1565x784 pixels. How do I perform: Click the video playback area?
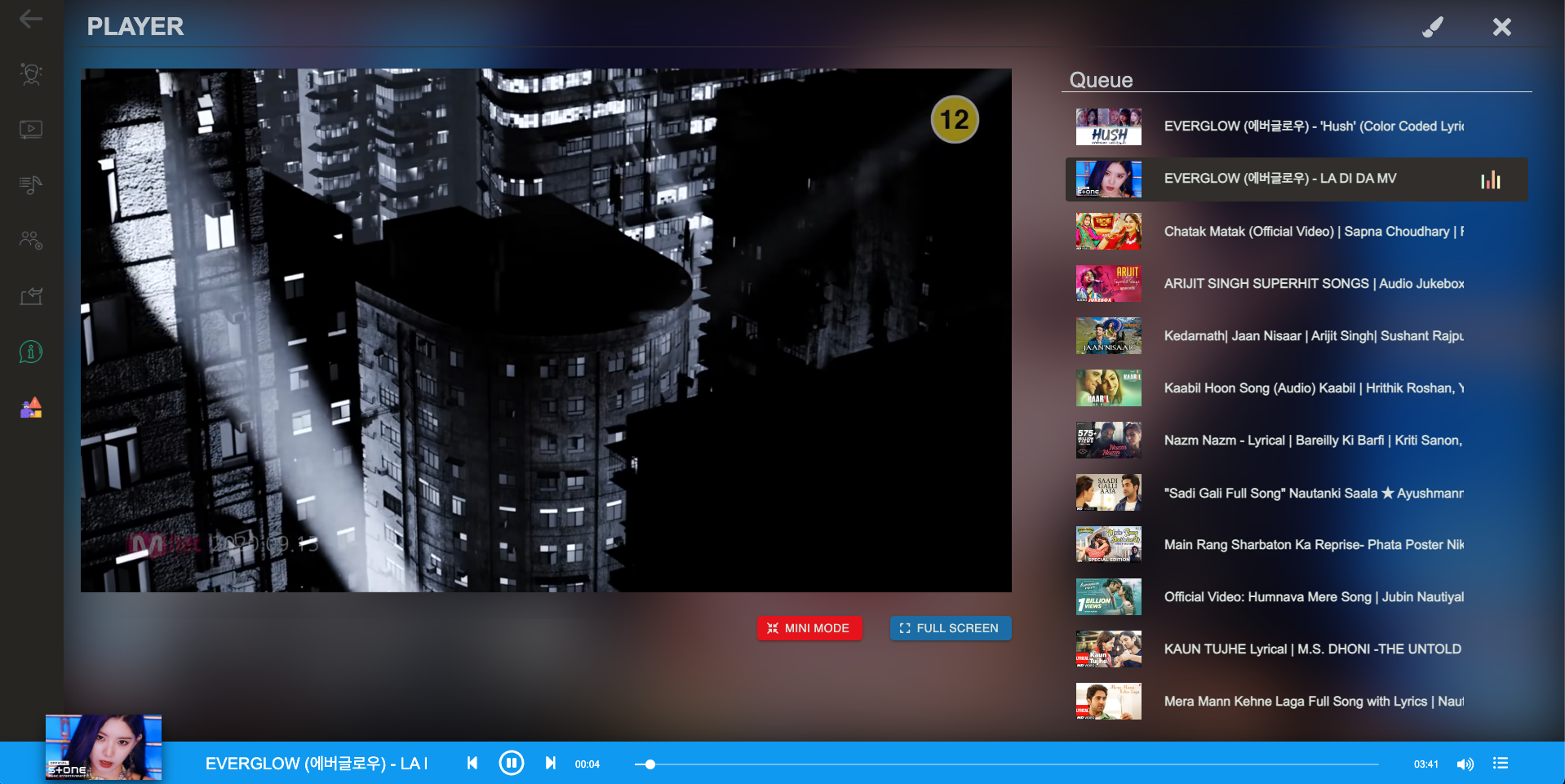(x=546, y=330)
